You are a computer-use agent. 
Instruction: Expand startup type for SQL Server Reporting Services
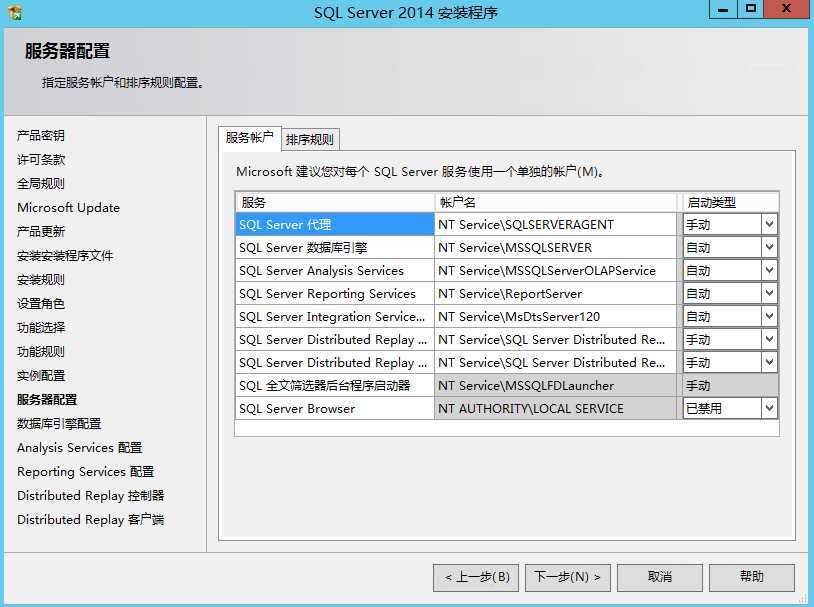769,293
